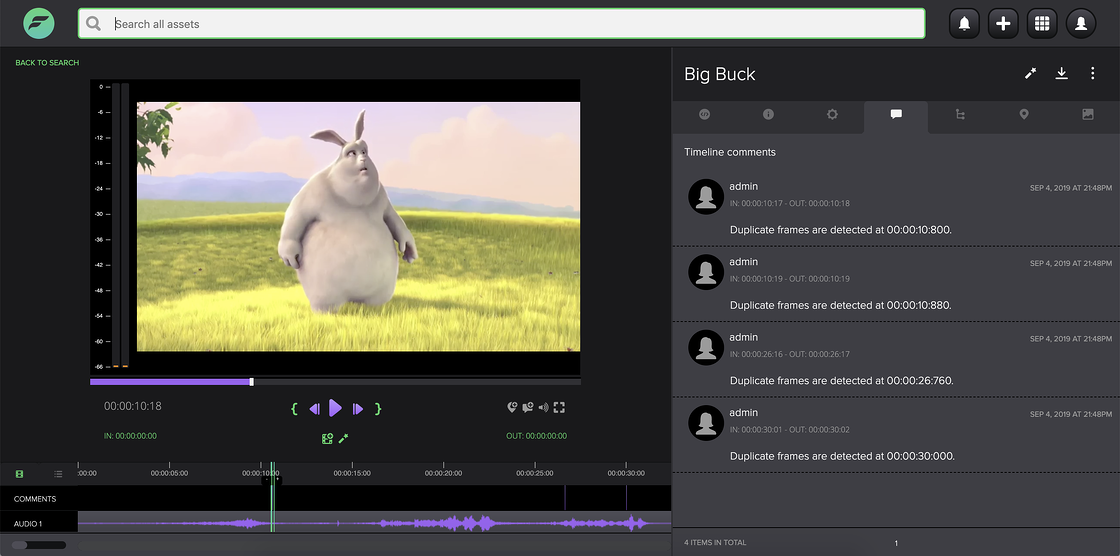
Task: Set the in point with left brace
Action: (294, 408)
